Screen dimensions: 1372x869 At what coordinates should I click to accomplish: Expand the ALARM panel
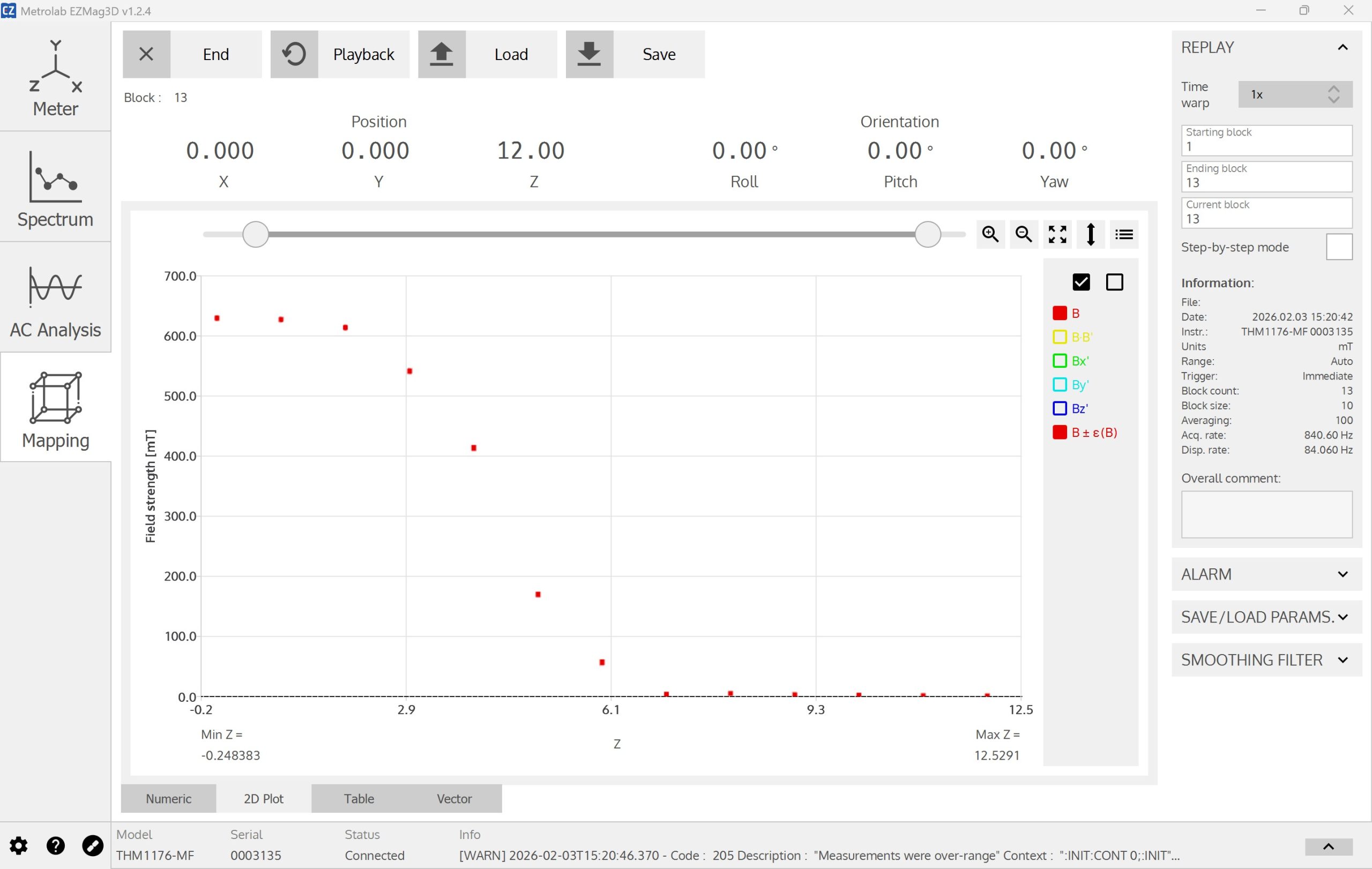(1266, 574)
